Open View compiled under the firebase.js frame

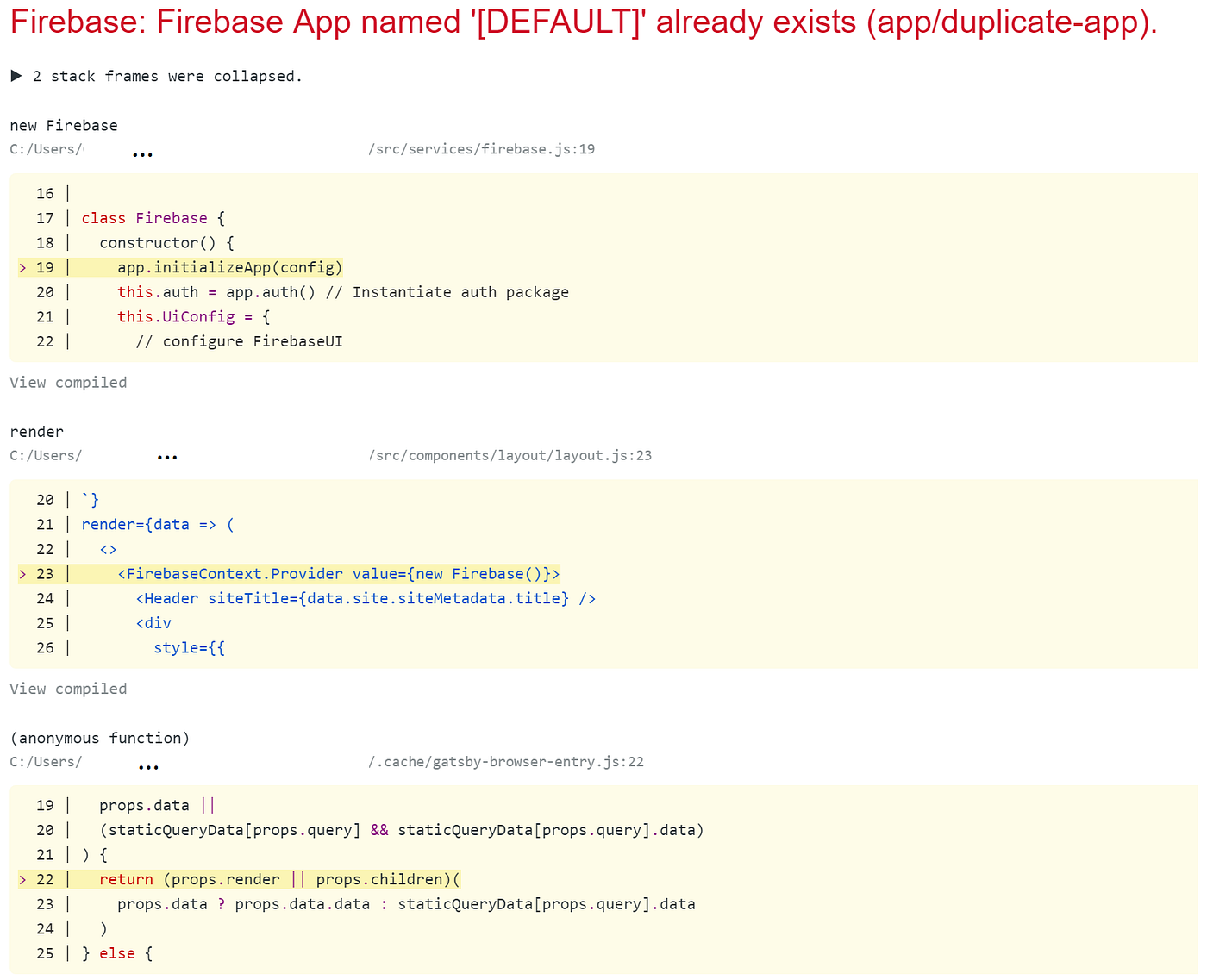(67, 382)
